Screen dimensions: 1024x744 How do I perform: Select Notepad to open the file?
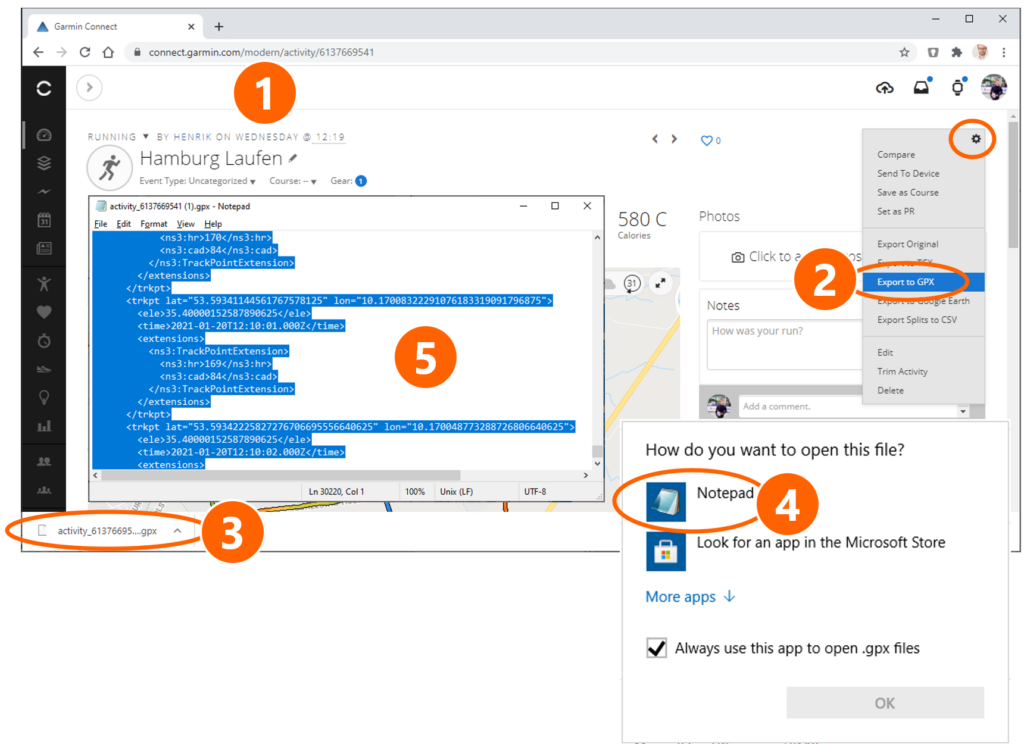point(701,501)
